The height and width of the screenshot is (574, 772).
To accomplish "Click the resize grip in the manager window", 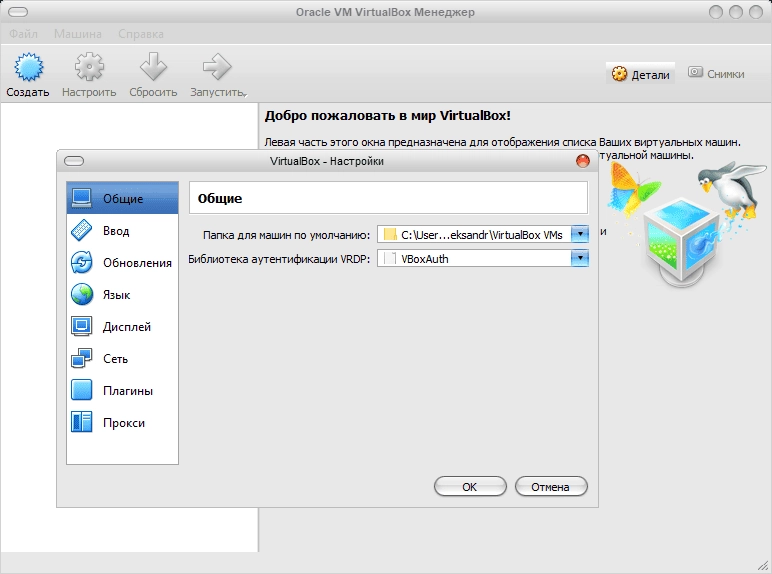I will (x=763, y=566).
